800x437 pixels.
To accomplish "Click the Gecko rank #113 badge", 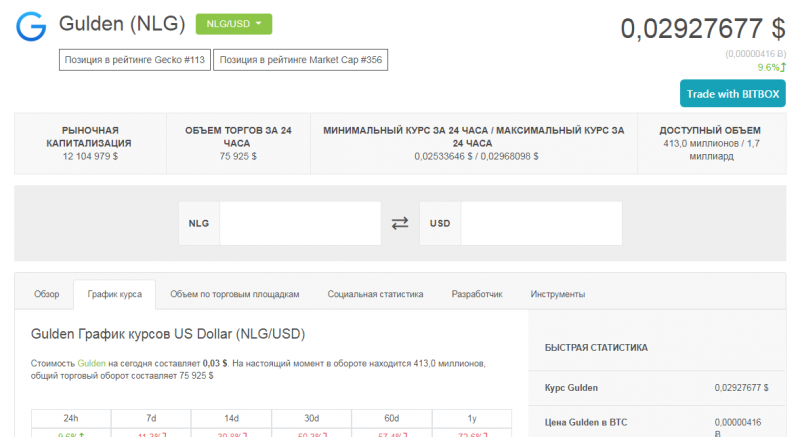I will click(x=135, y=60).
